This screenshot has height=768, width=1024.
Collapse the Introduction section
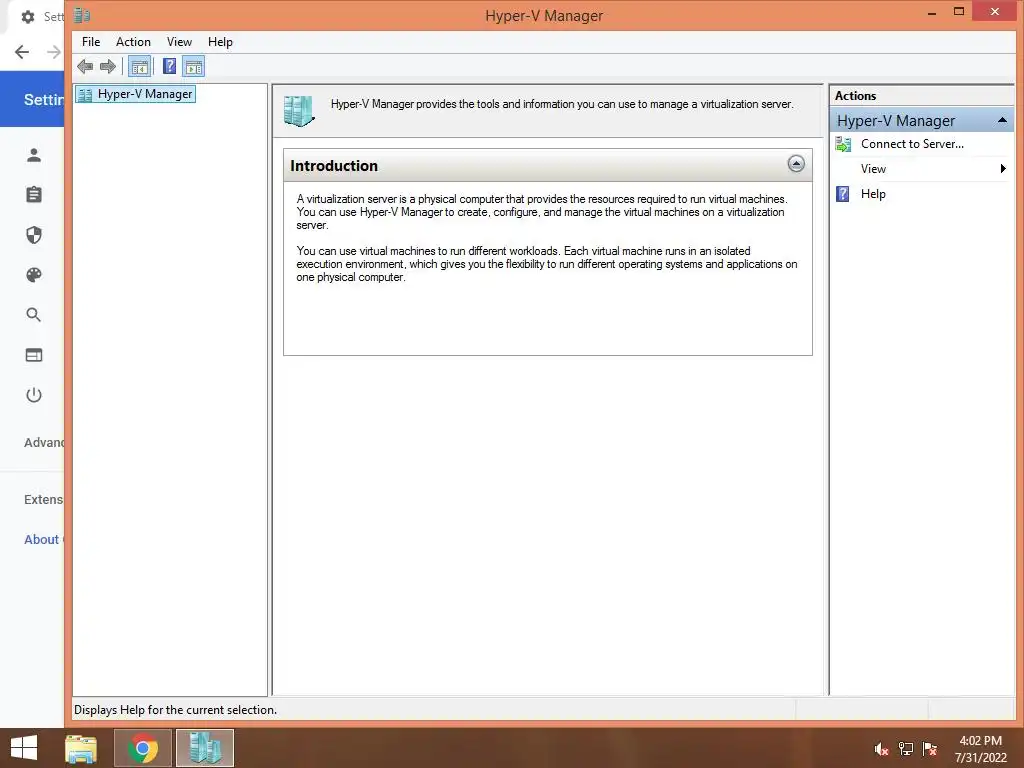[795, 164]
